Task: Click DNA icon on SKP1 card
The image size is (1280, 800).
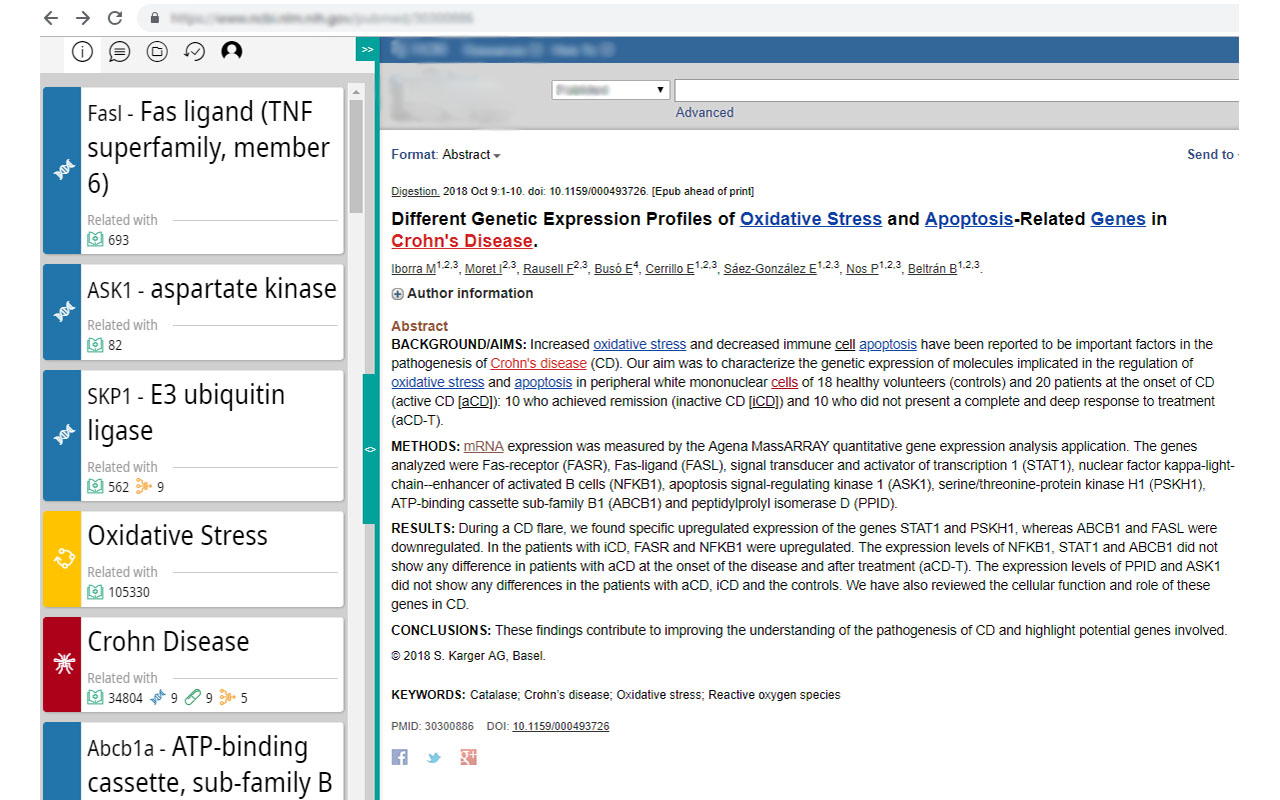Action: 63,436
